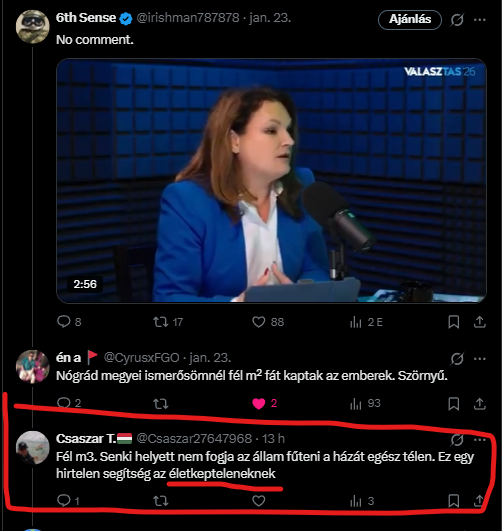Repost the CyrusxFGO reply

tap(161, 404)
